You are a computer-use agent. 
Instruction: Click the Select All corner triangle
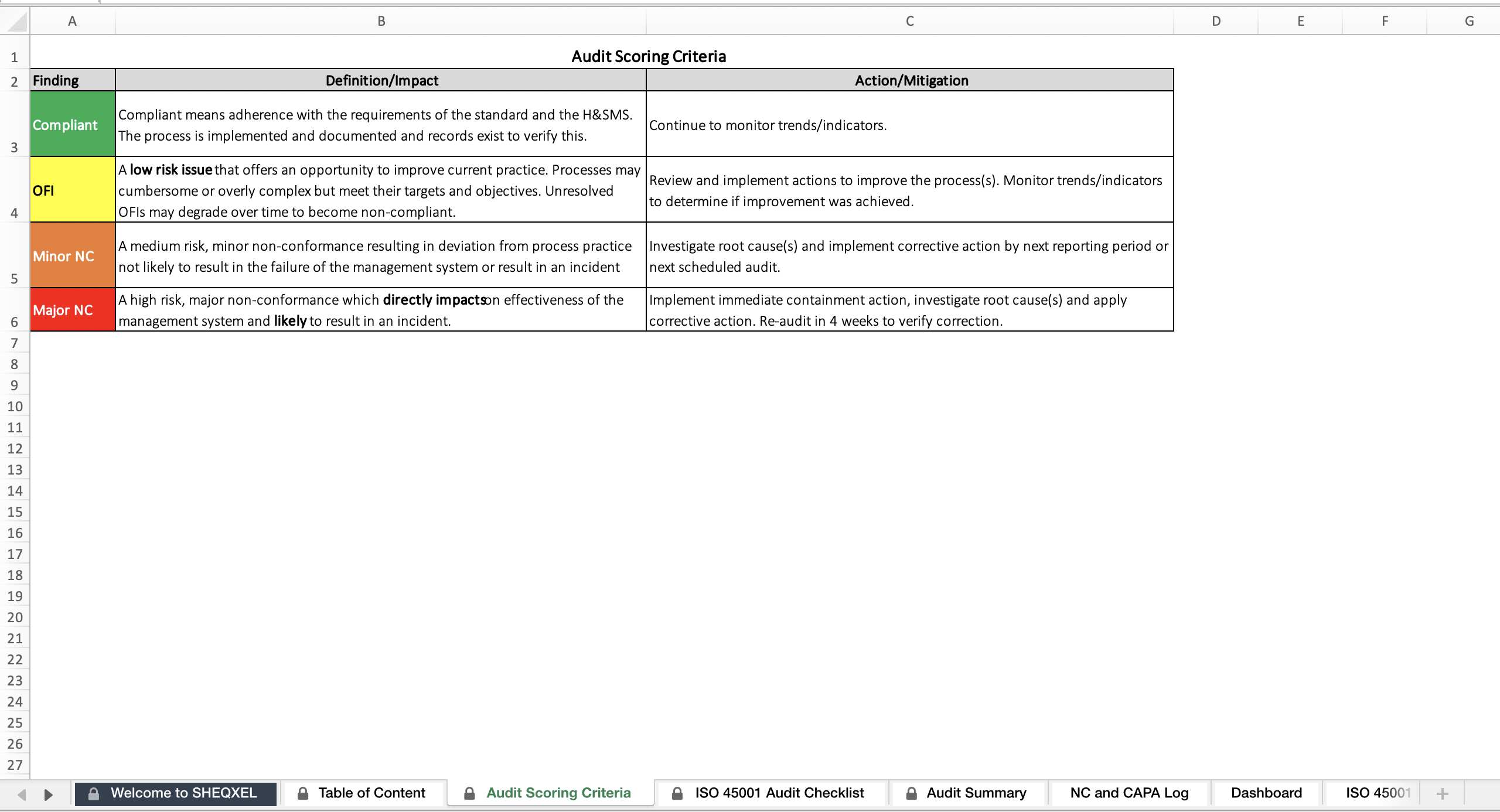pos(18,22)
